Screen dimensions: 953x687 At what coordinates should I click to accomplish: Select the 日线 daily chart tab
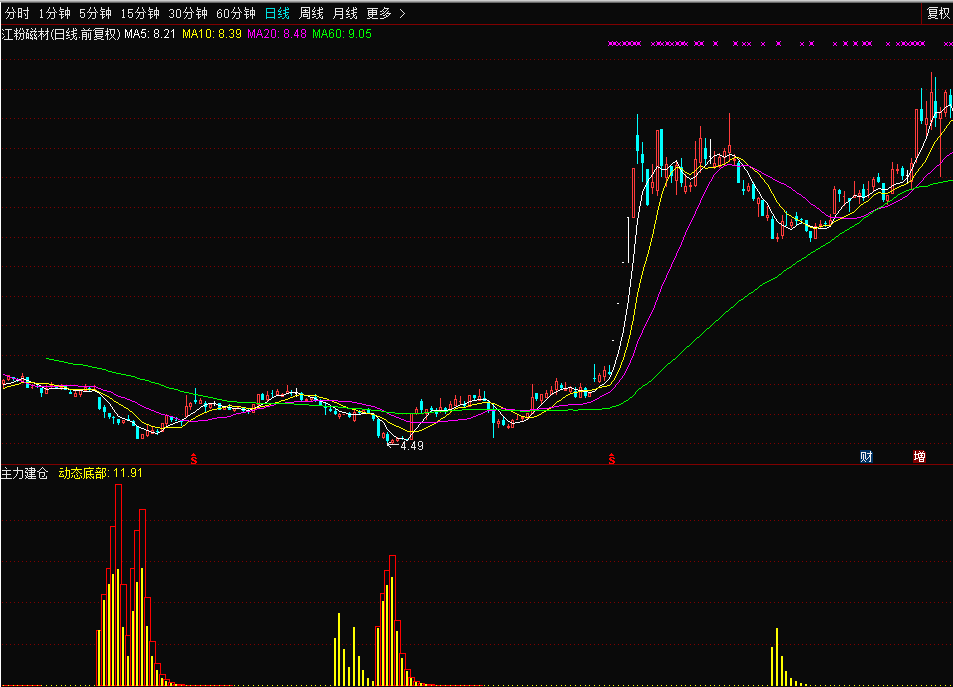click(x=277, y=13)
